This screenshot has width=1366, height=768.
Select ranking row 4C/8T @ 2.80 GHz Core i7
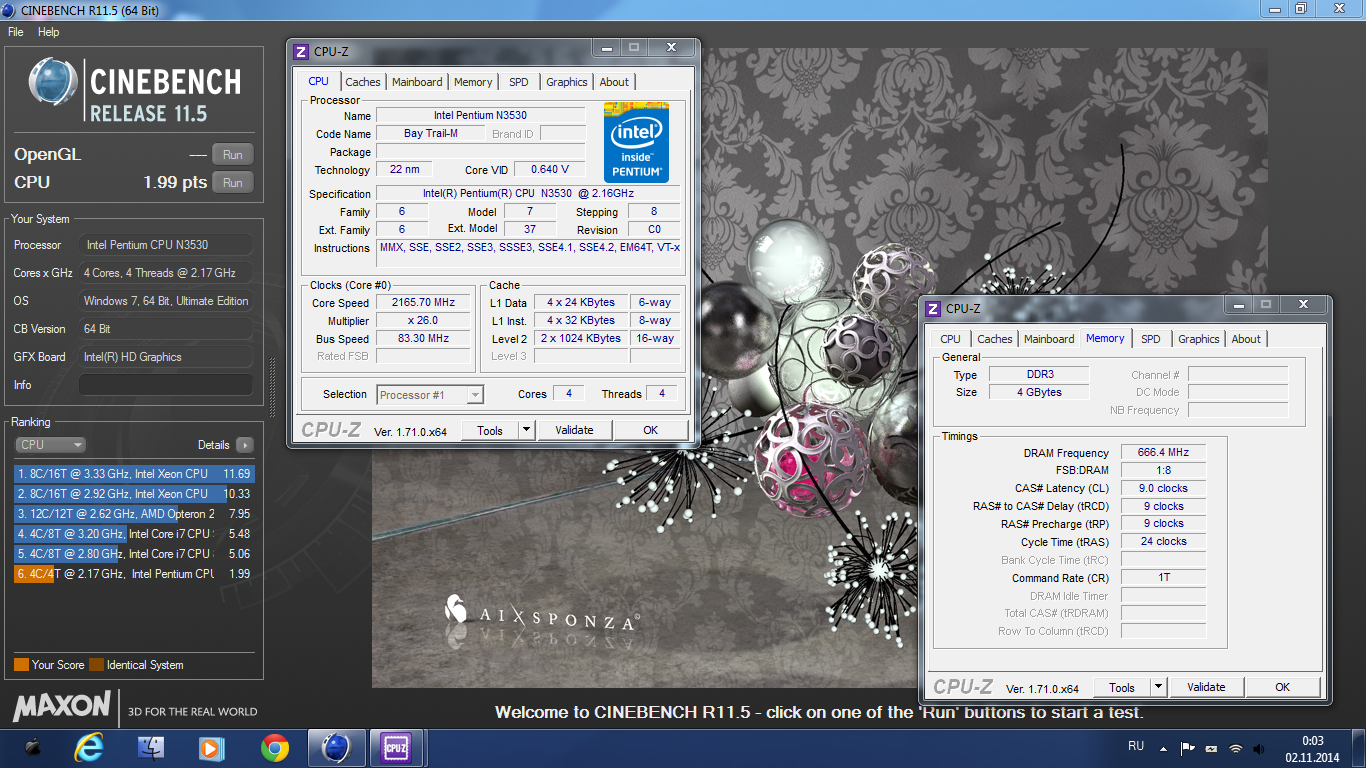[x=134, y=554]
